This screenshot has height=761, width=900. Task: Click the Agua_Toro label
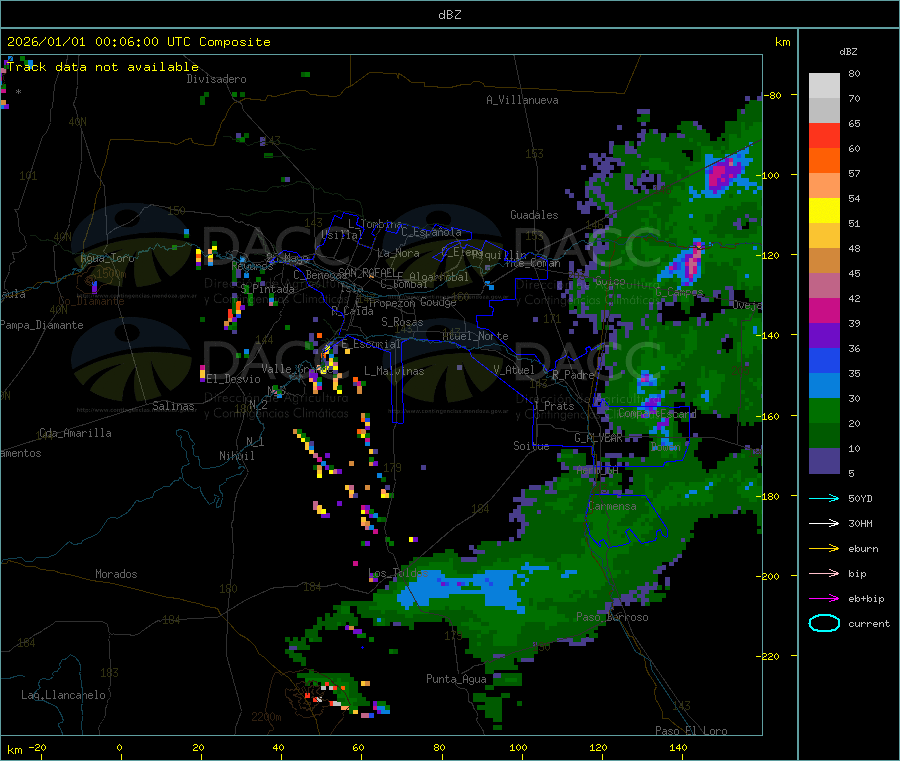point(107,258)
